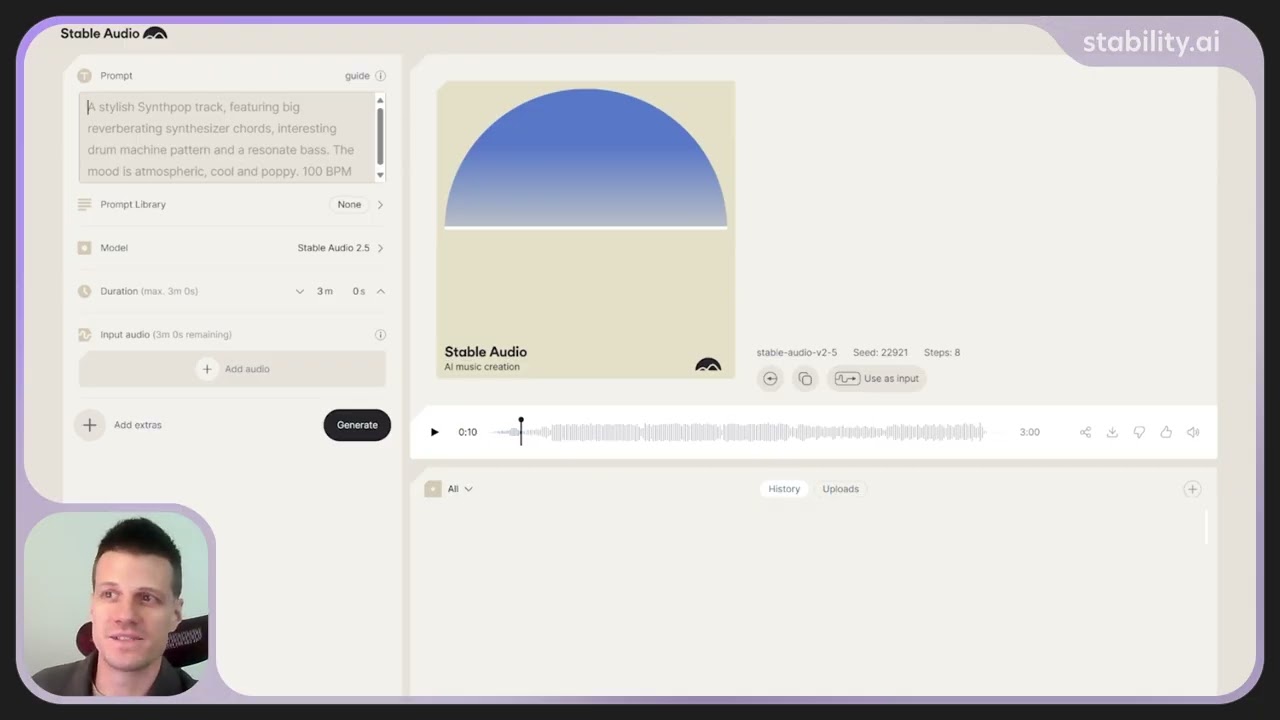Expand the Prompt Library chevron
1280x720 pixels.
point(380,205)
